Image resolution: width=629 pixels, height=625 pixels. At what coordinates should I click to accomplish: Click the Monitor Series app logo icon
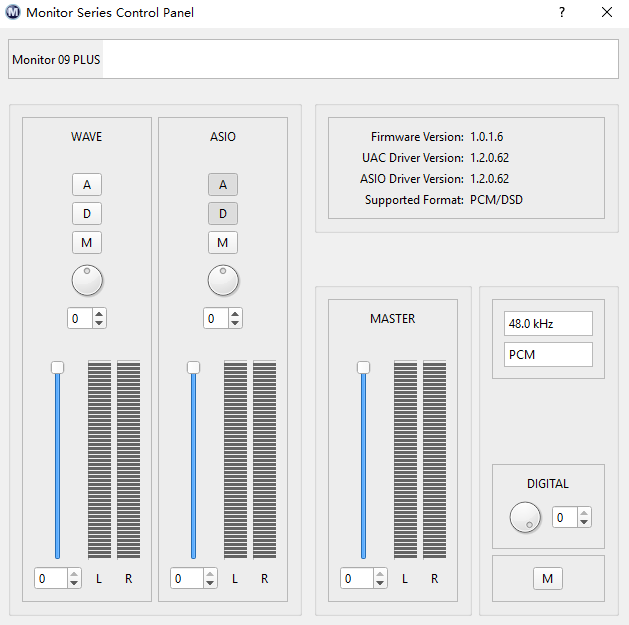(12, 13)
